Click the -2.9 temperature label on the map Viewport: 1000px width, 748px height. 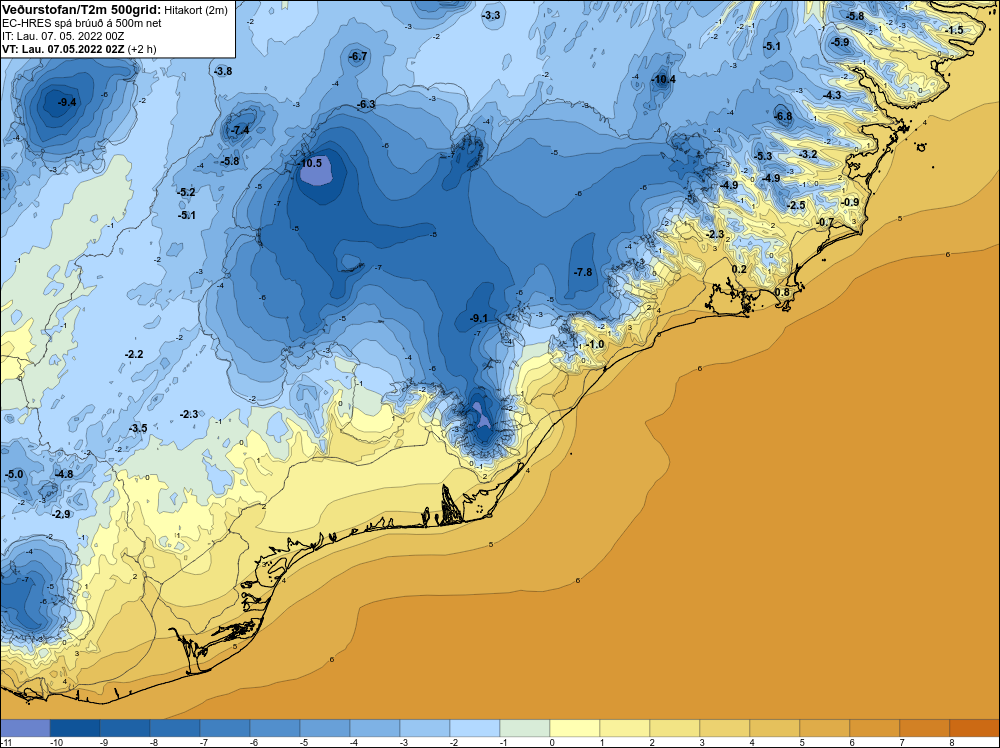coord(61,514)
